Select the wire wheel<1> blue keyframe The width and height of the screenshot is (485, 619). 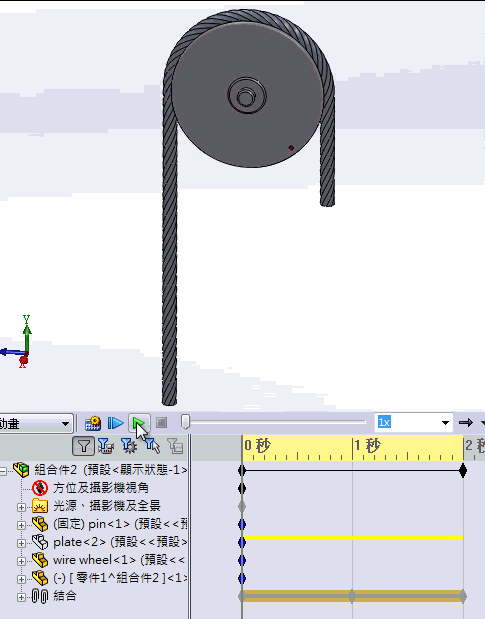pos(242,561)
